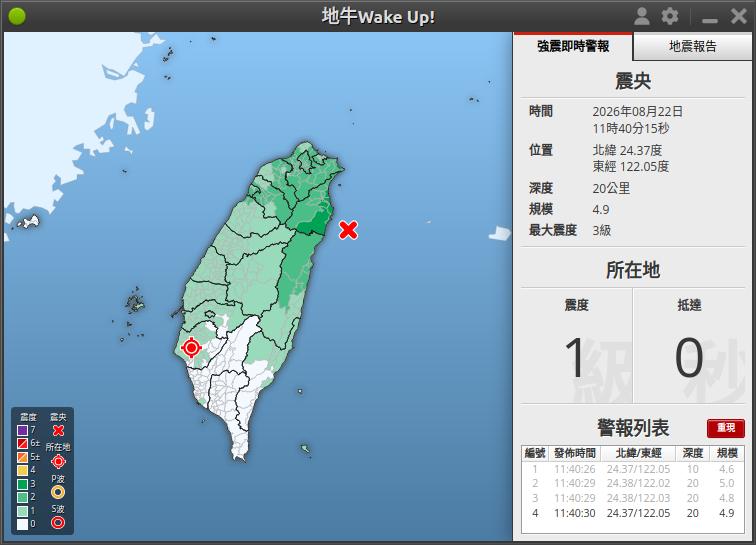Click the arrival seconds number 0

click(688, 358)
